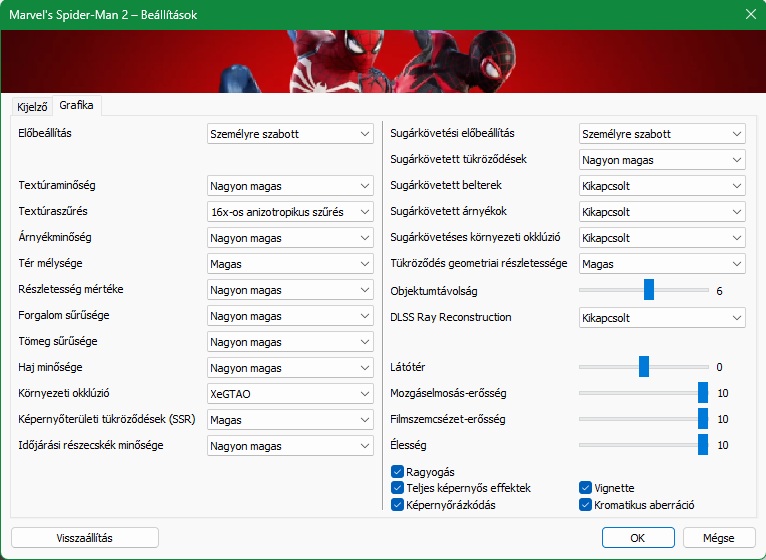Click the Sugárkövetett belterek label
The height and width of the screenshot is (560, 766).
[x=446, y=185]
